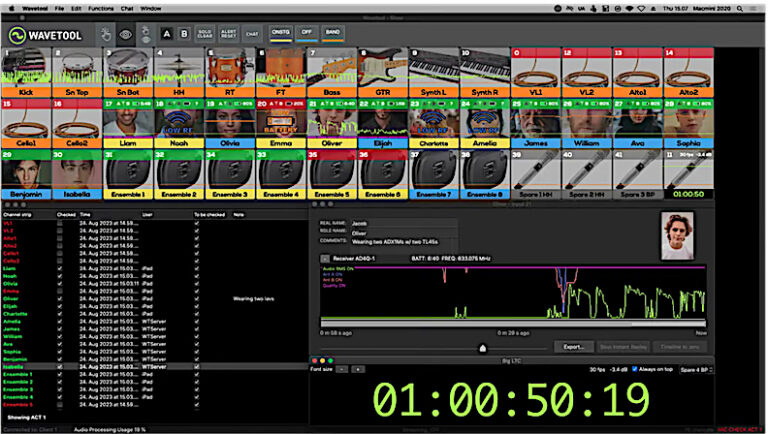Click the Timeline to zero button
The image size is (768, 434).
(680, 346)
